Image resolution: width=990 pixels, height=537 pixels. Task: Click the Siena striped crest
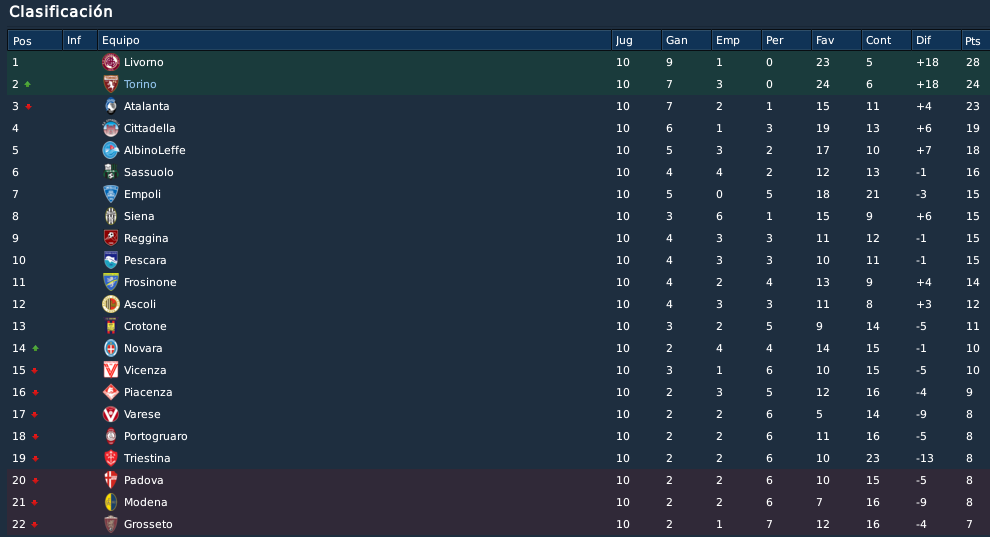(110, 216)
